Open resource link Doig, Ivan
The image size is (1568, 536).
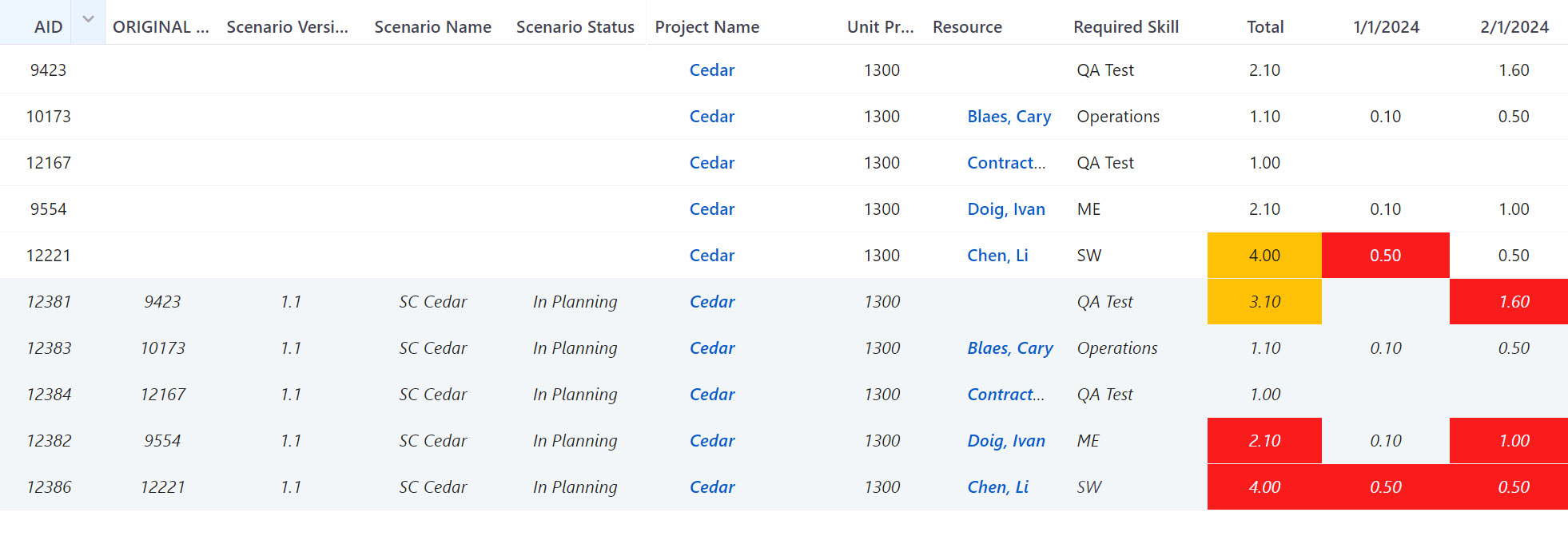[1007, 208]
